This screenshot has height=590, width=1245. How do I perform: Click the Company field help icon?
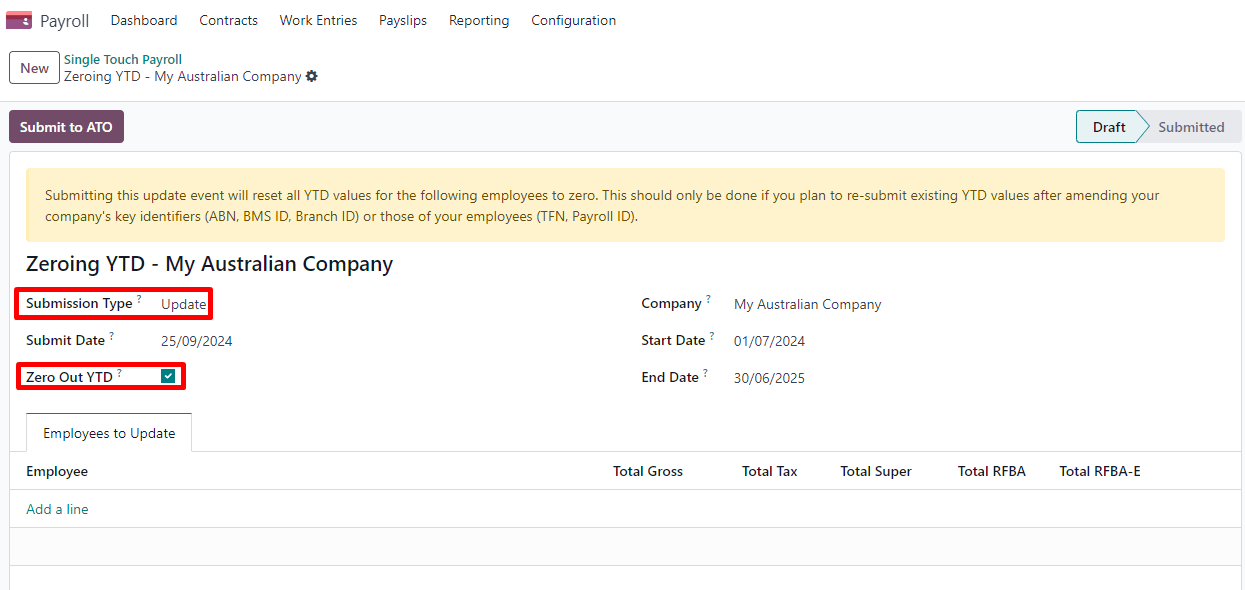(708, 298)
